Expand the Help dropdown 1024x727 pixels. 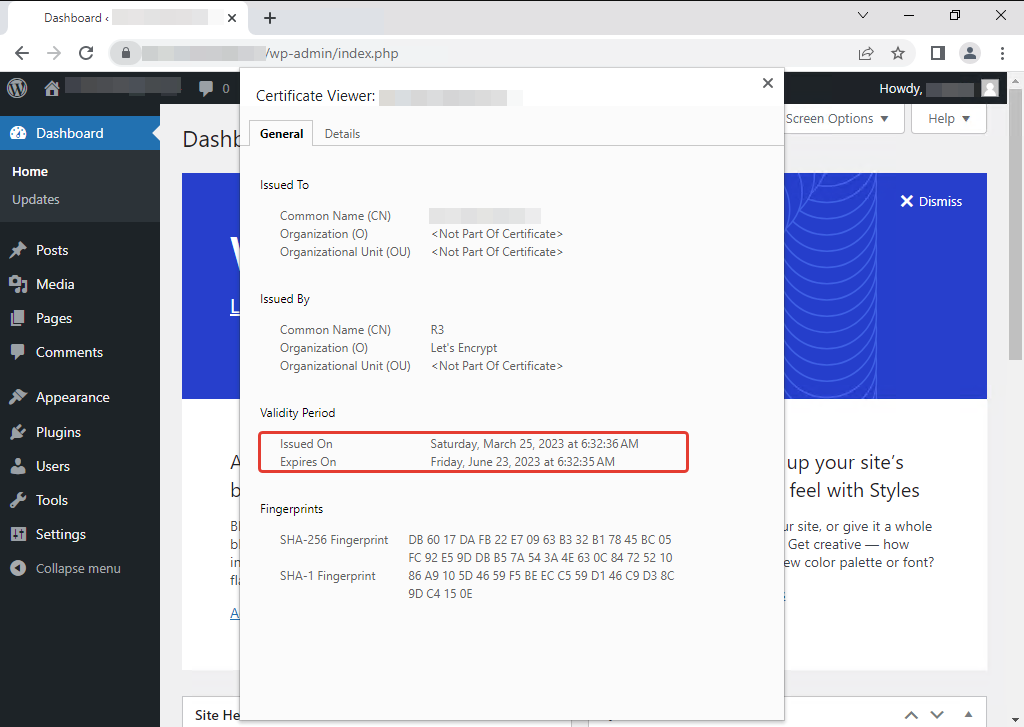(x=949, y=118)
